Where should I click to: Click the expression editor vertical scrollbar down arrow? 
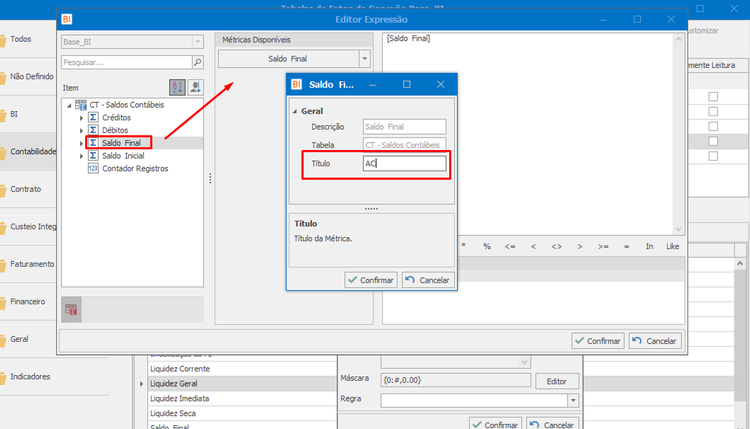[x=678, y=229]
